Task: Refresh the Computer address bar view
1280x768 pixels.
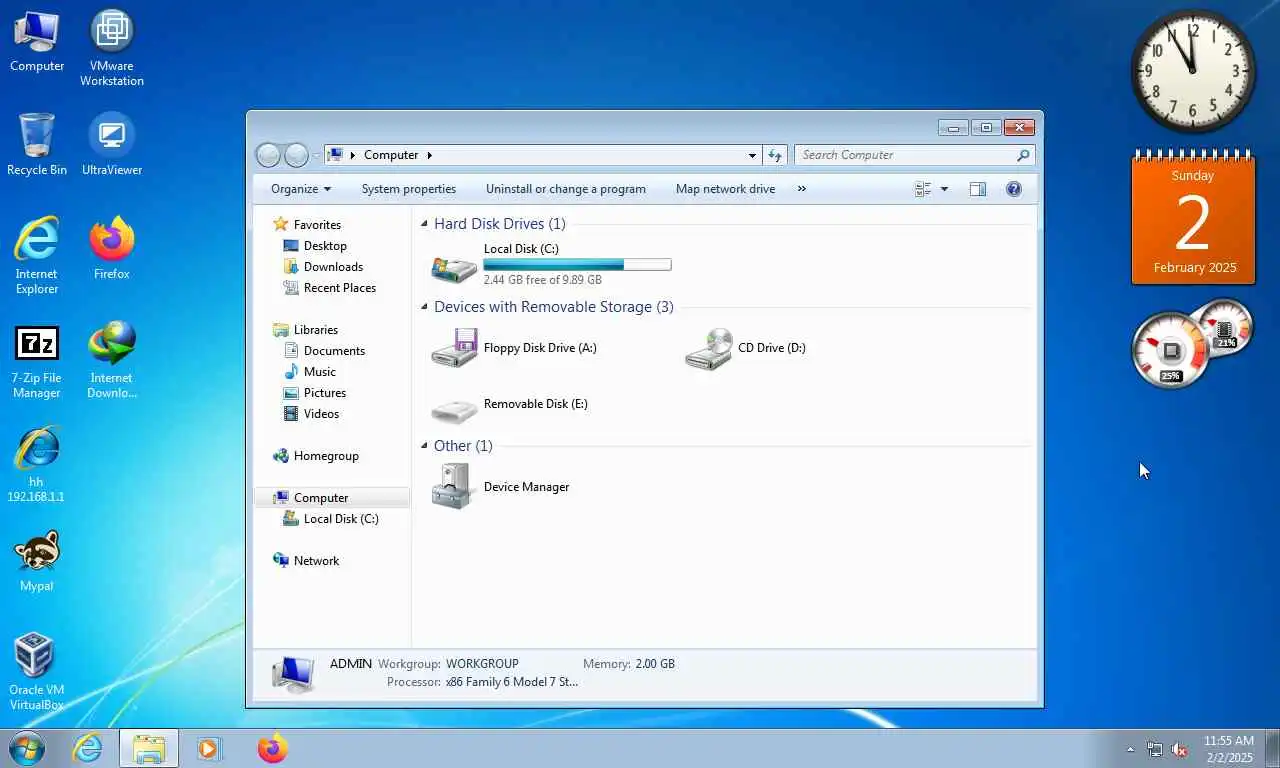Action: point(775,155)
